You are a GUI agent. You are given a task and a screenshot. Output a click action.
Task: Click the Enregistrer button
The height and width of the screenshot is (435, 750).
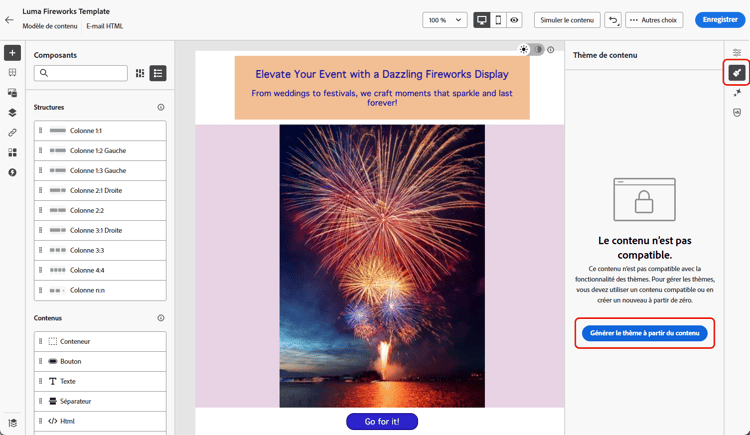point(720,20)
